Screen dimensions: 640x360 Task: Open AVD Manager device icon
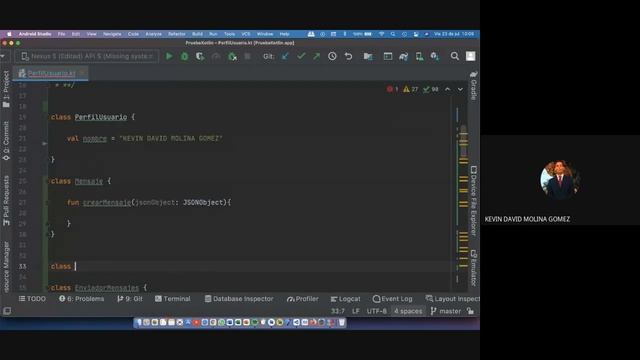[419, 56]
